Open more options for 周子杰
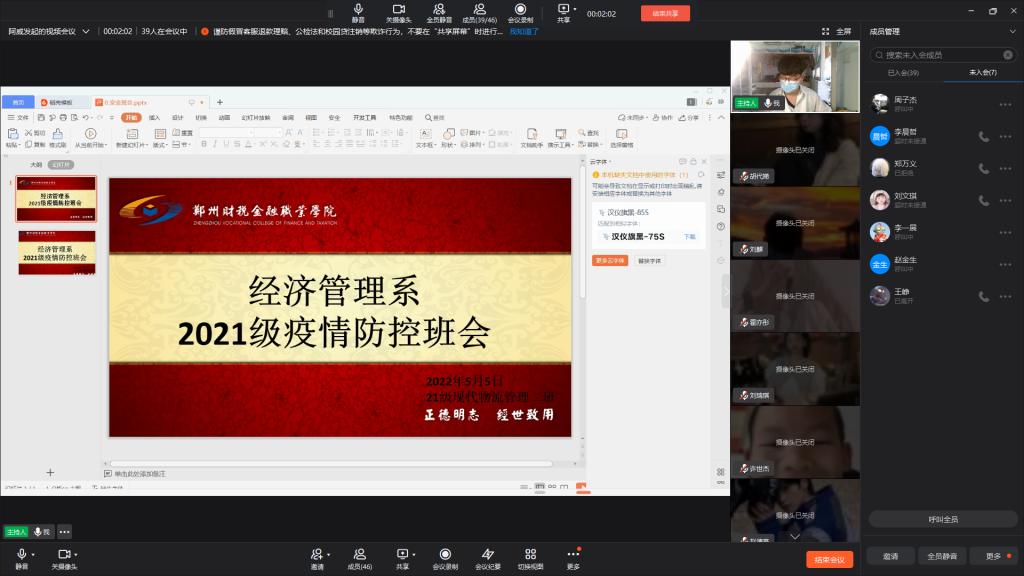The width and height of the screenshot is (1024, 576). click(x=1005, y=104)
